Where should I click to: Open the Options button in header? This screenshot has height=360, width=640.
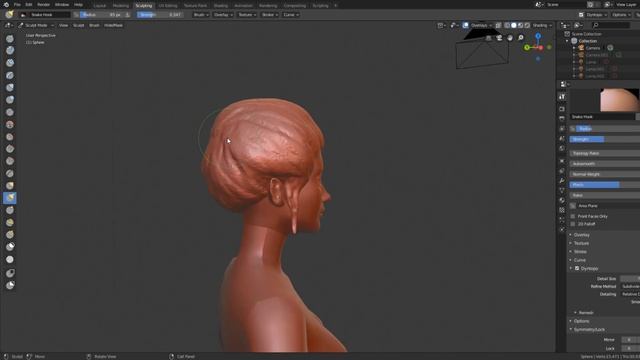coord(621,15)
